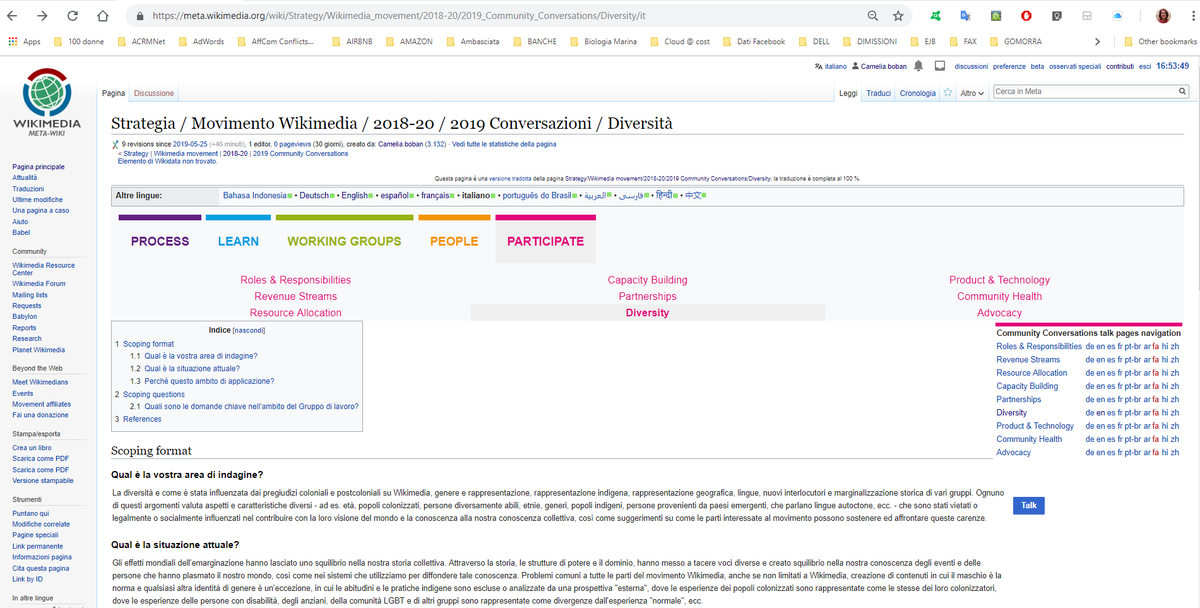Click the blue Talk button
Viewport: 1200px width, 608px height.
[x=1029, y=506]
